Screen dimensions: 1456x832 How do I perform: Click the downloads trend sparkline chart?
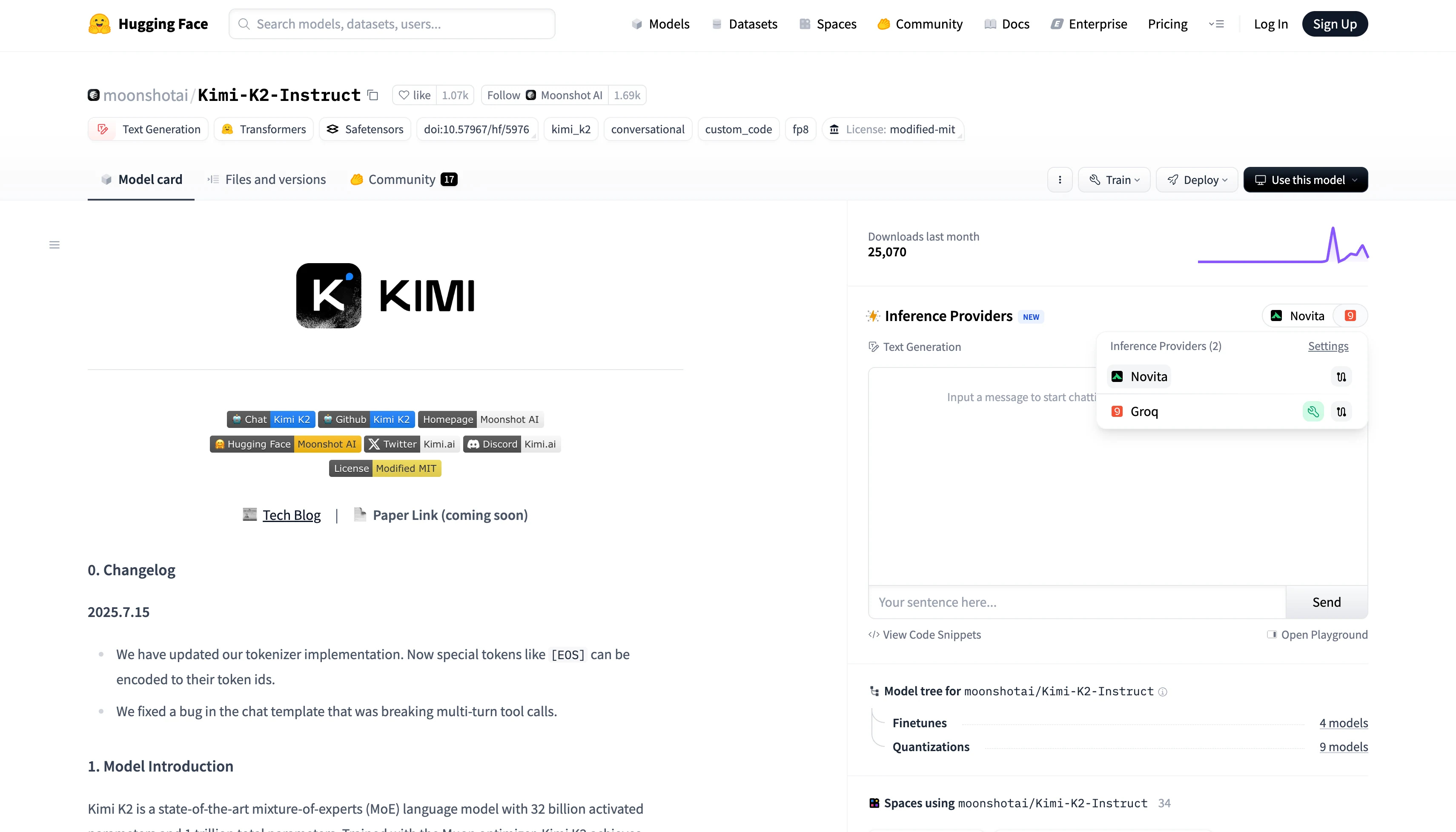1283,245
